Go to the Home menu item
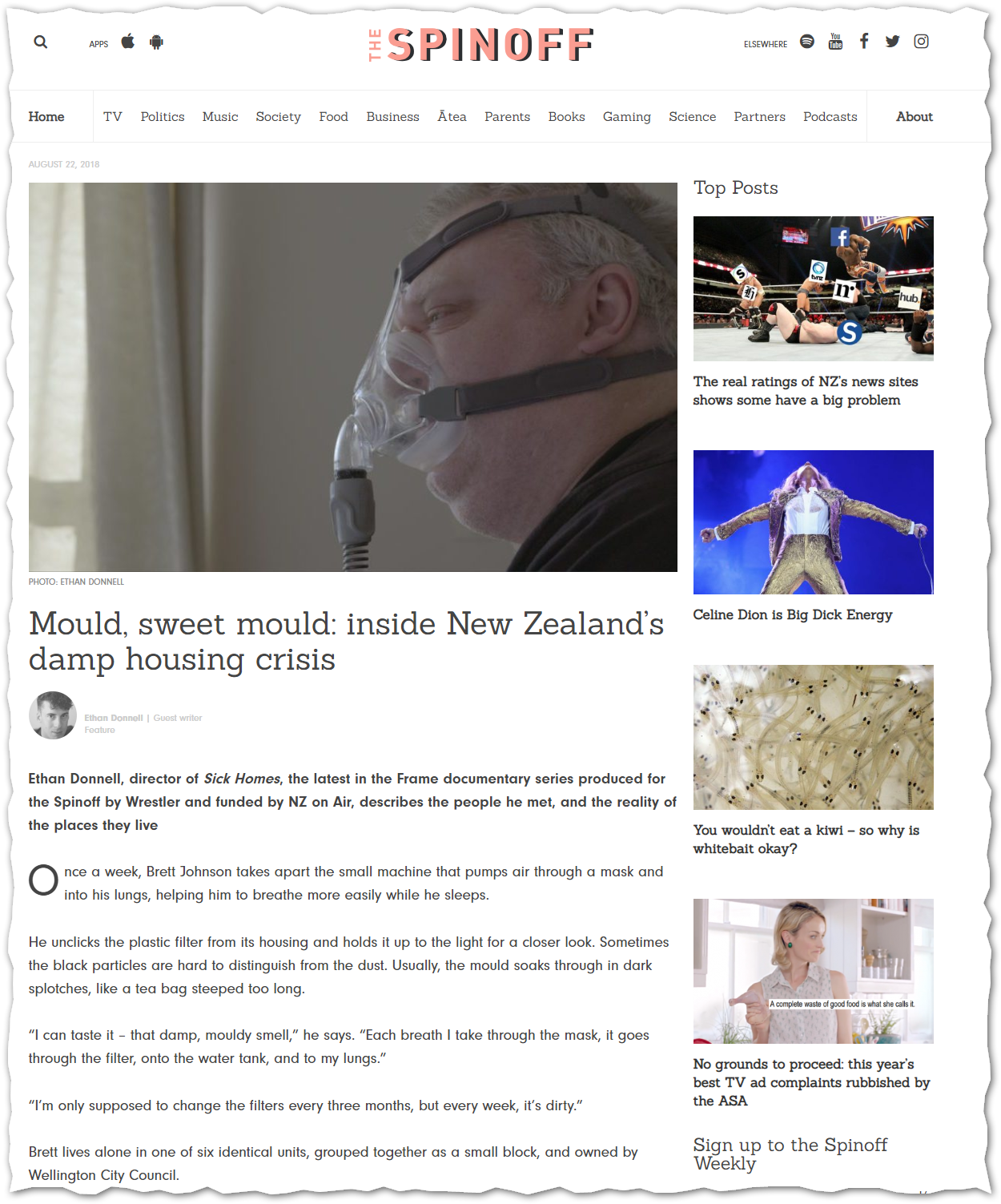1001x1204 pixels. coord(46,117)
